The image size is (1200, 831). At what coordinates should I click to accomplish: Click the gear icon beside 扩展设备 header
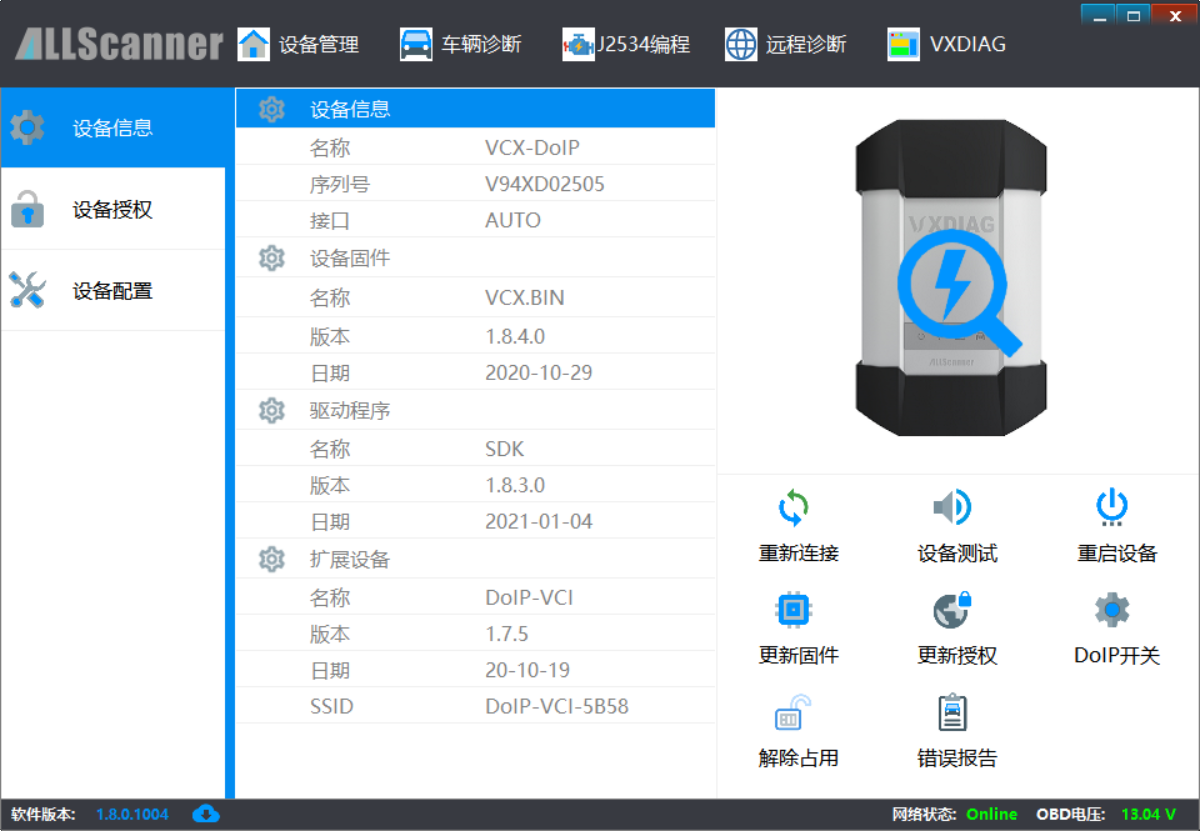click(272, 559)
